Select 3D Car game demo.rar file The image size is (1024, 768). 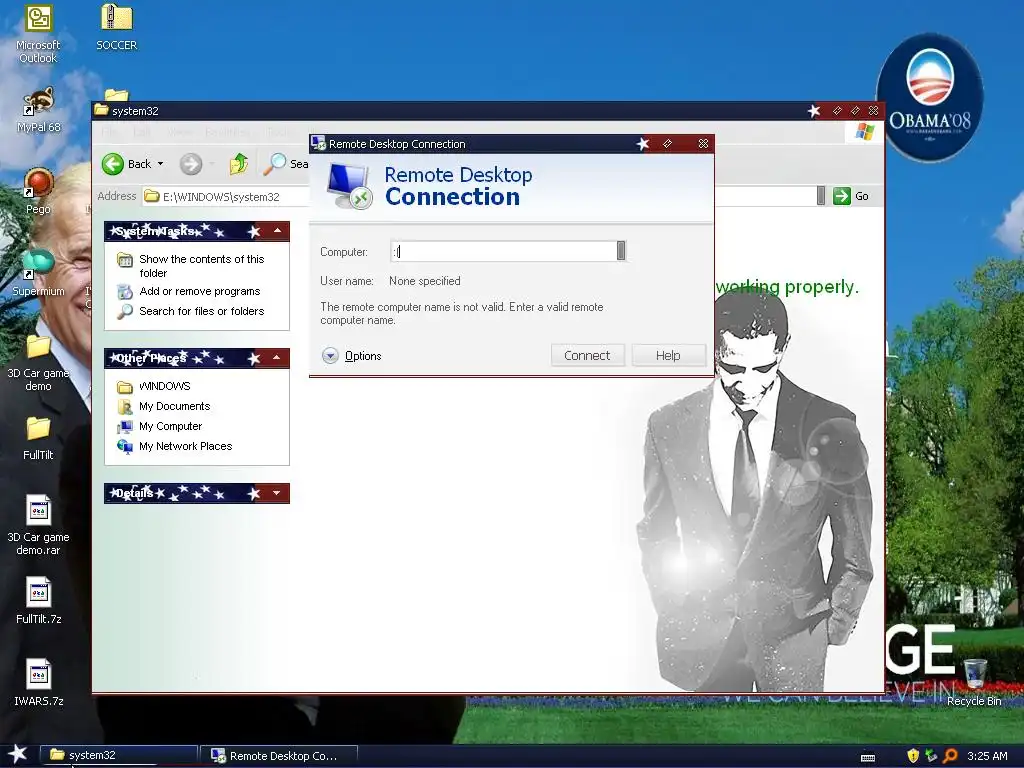38,525
